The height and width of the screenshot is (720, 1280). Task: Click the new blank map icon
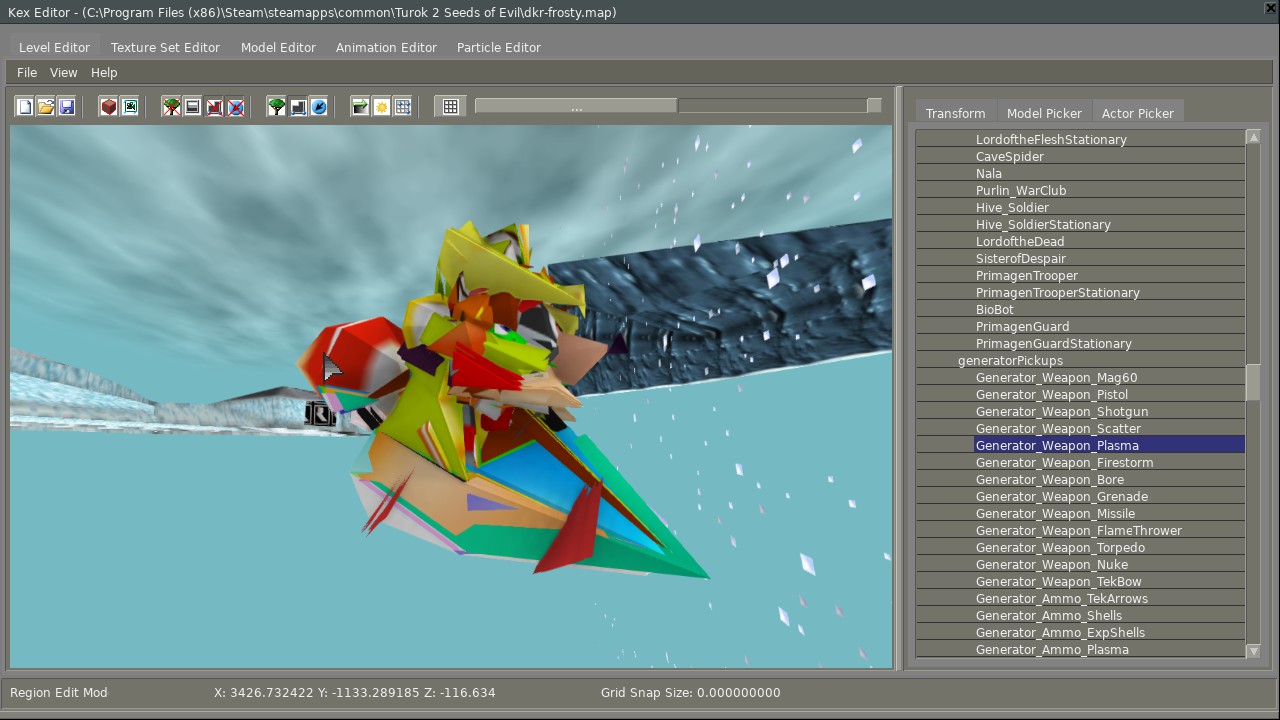point(25,107)
